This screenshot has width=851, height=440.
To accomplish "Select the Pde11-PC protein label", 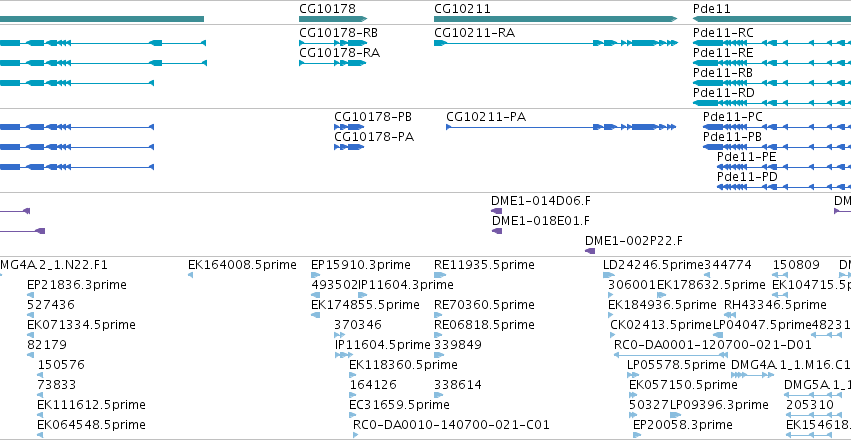I will coord(732,117).
